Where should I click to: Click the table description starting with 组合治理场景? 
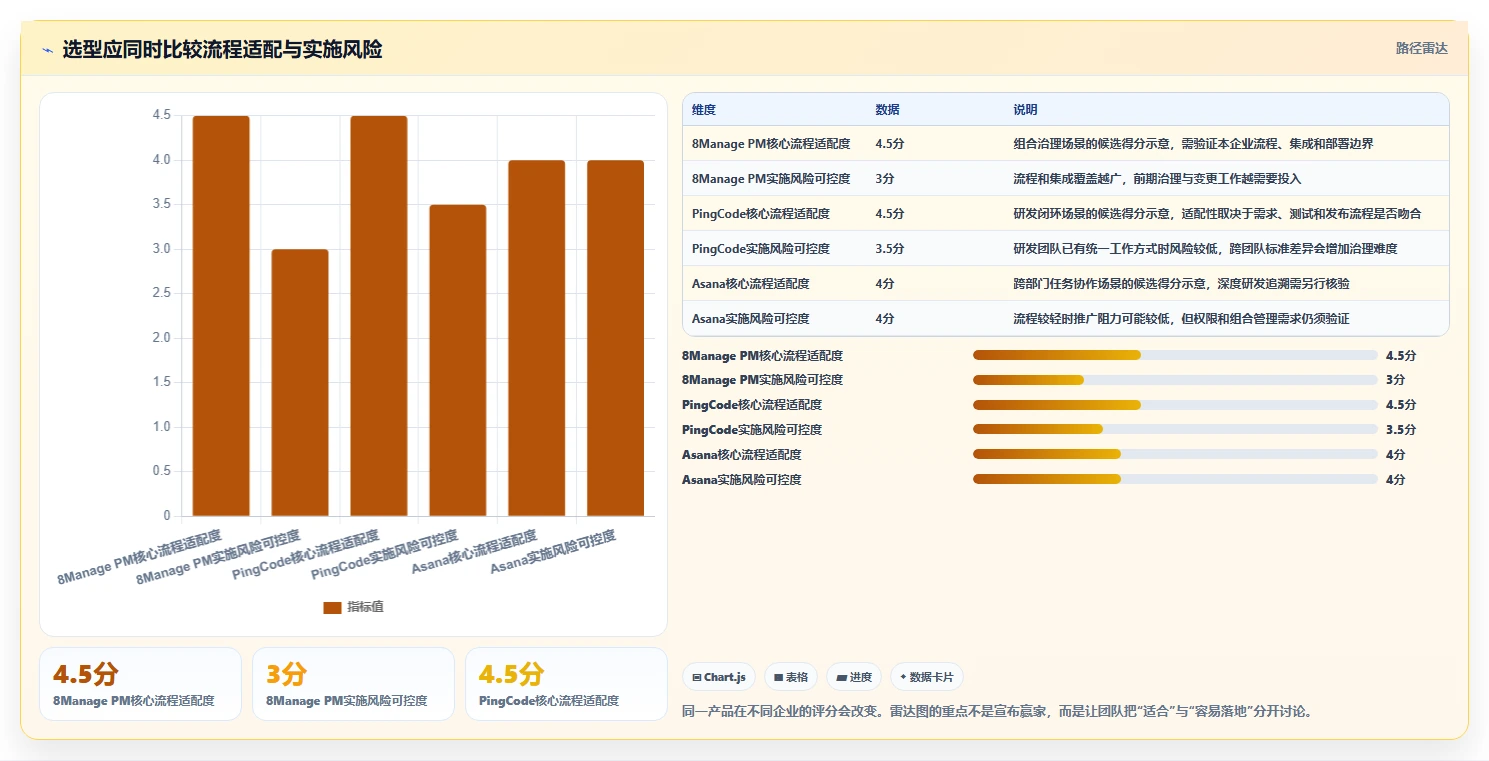pyautogui.click(x=1193, y=144)
